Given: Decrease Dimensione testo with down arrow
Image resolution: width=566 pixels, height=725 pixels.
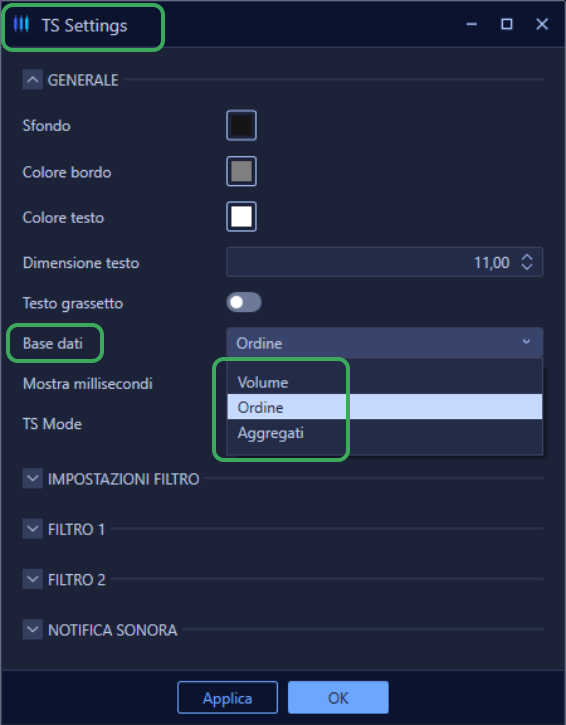Looking at the screenshot, I should (527, 267).
